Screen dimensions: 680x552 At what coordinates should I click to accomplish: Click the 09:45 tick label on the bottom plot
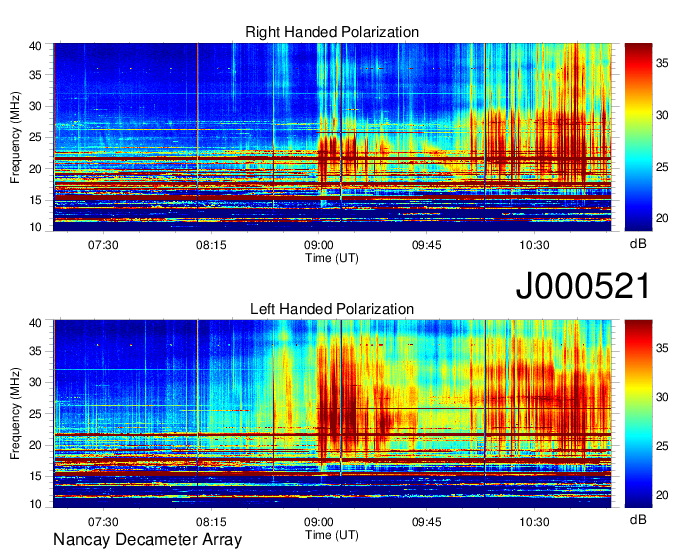click(x=427, y=522)
